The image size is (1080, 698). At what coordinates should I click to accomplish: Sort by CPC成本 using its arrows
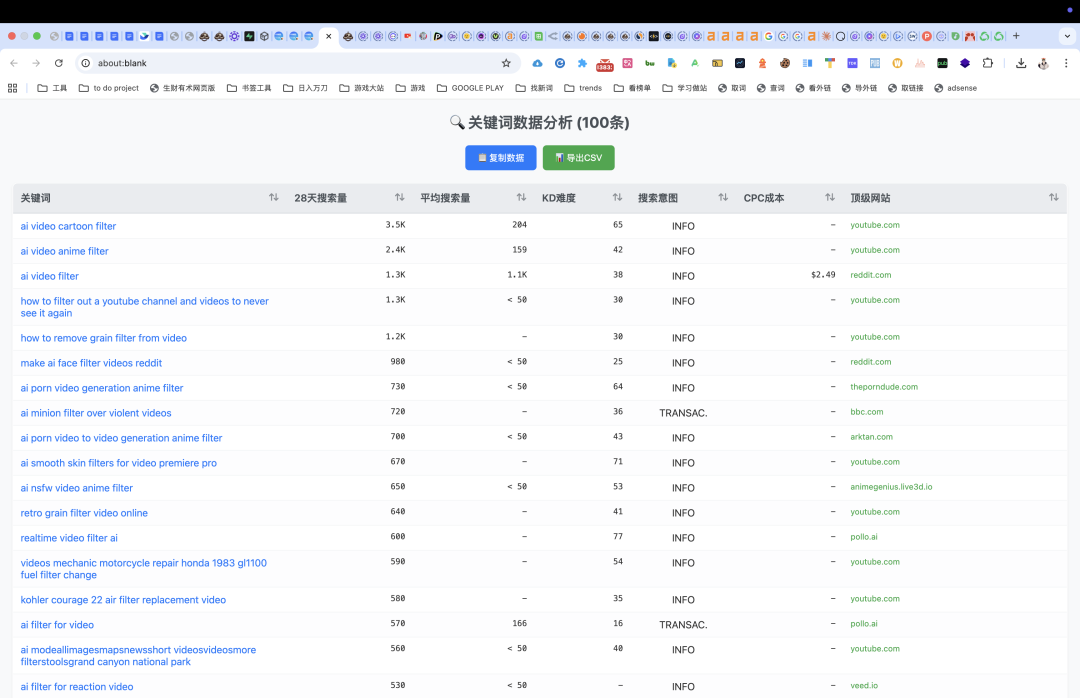(830, 198)
